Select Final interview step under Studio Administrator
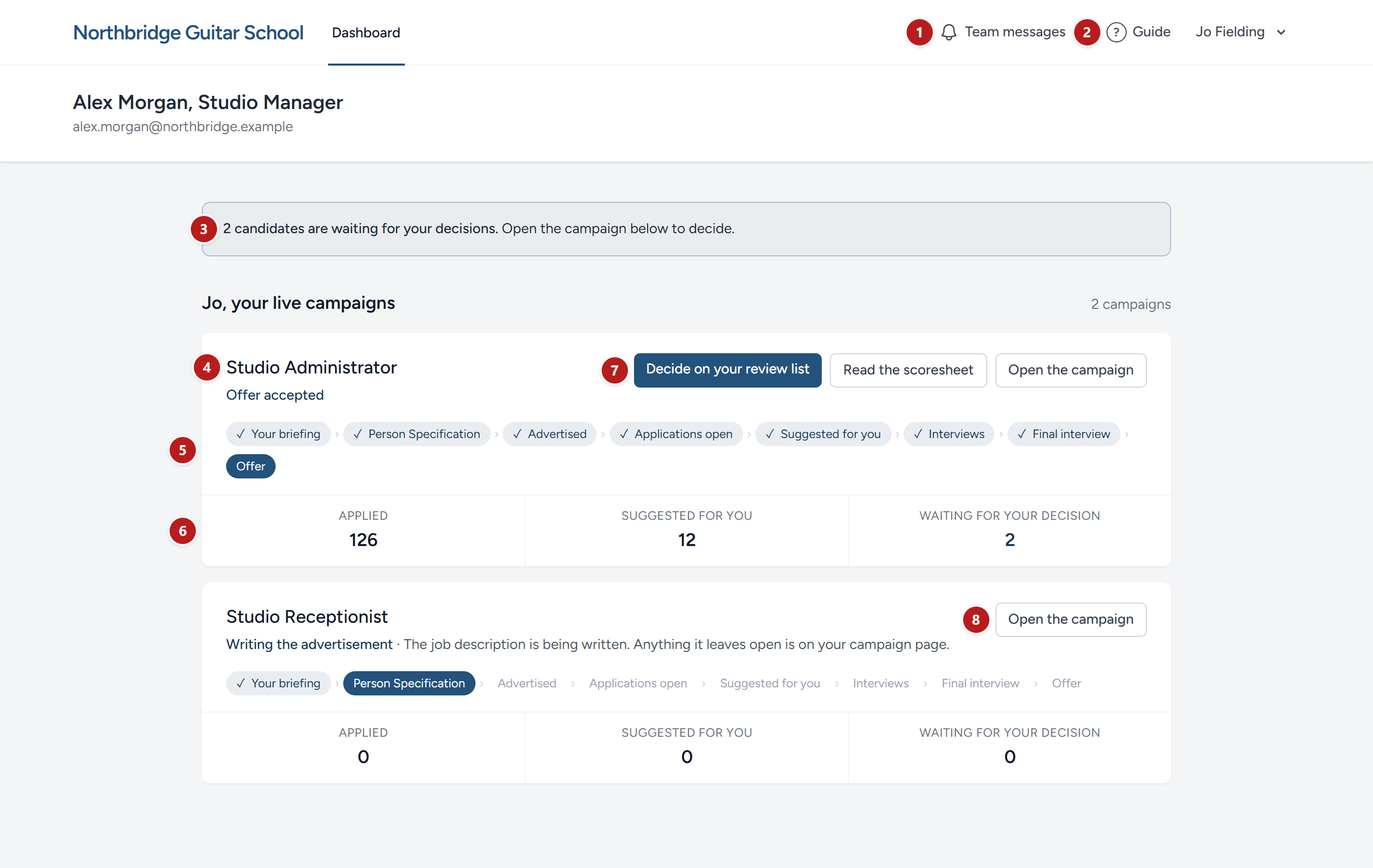 click(x=1064, y=435)
